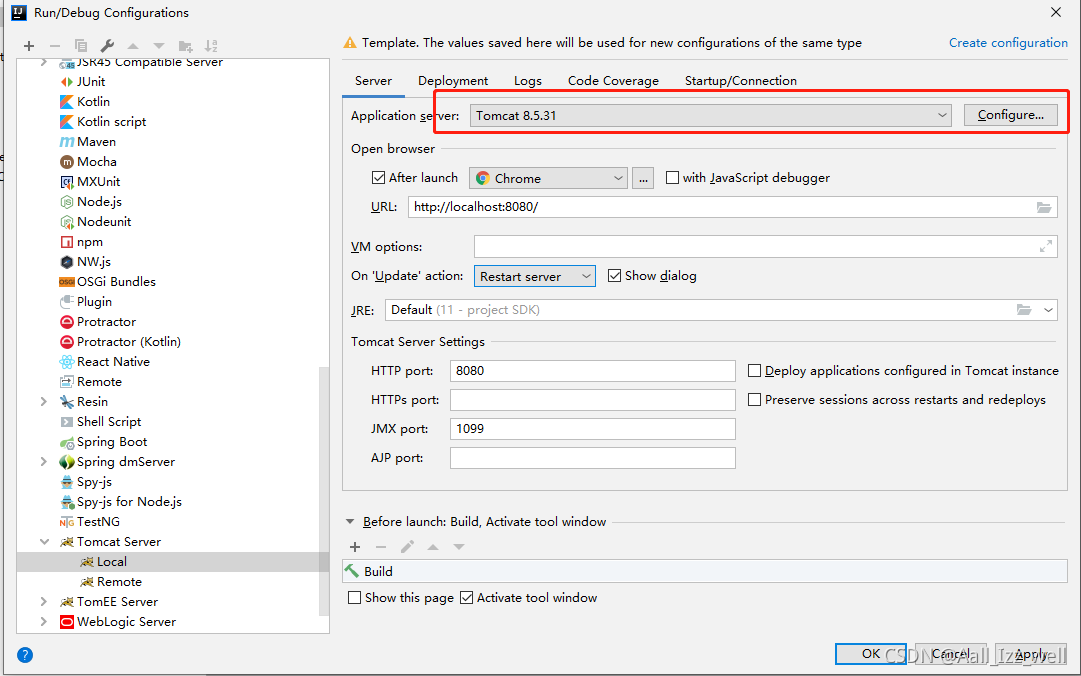Viewport: 1081px width, 676px height.
Task: Click inside the HTTP port field
Action: tap(592, 371)
